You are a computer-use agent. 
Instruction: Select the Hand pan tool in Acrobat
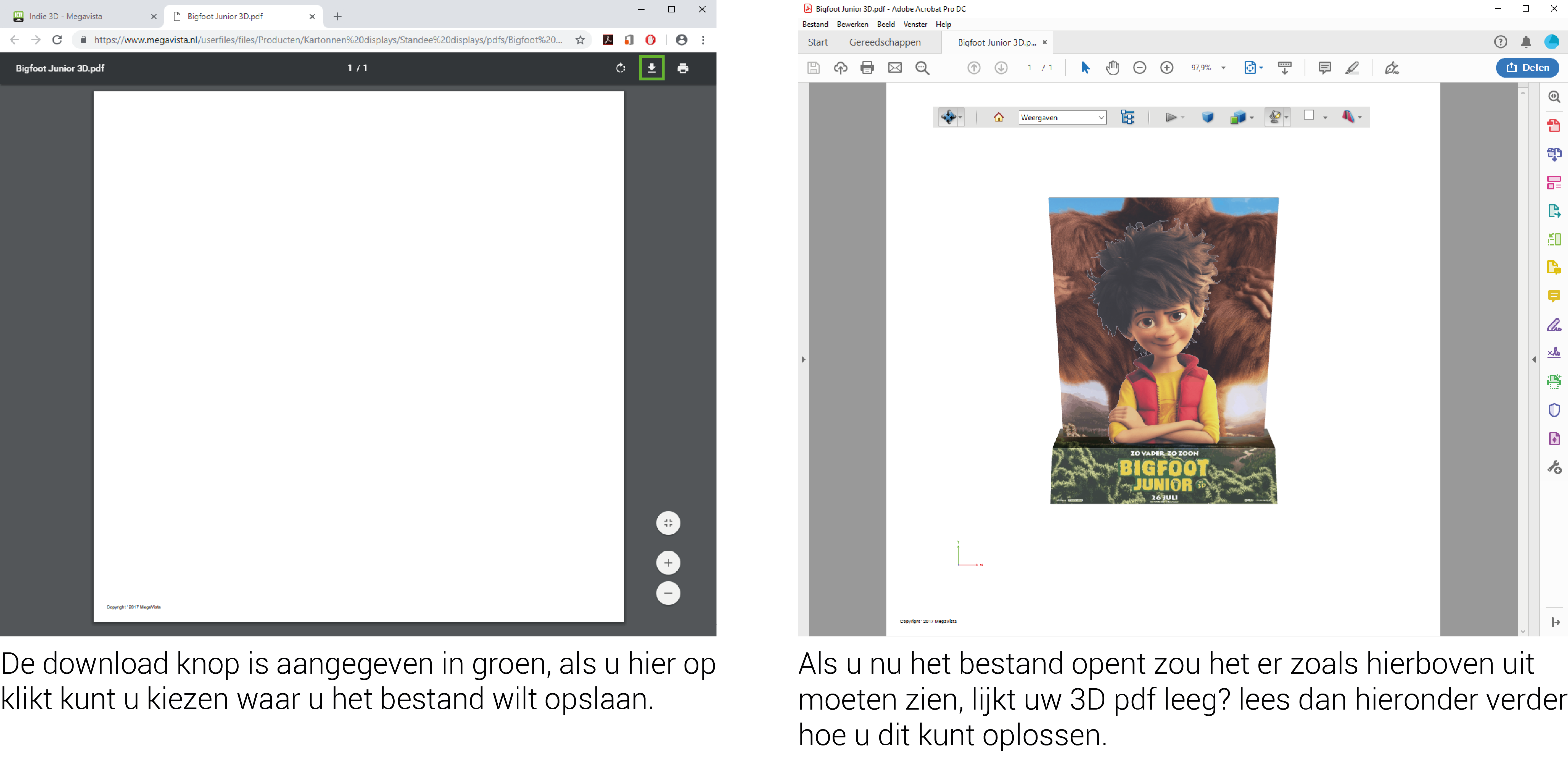(x=1112, y=68)
